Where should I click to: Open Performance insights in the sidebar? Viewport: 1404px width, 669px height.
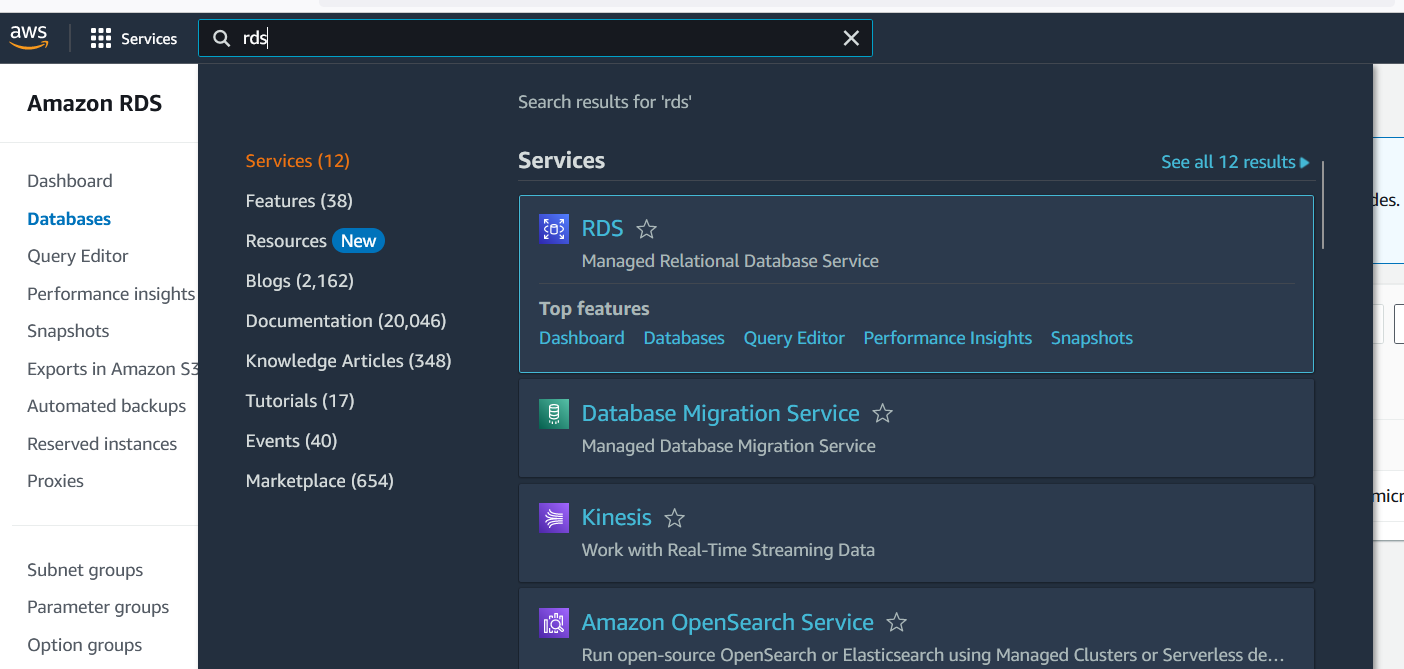111,294
